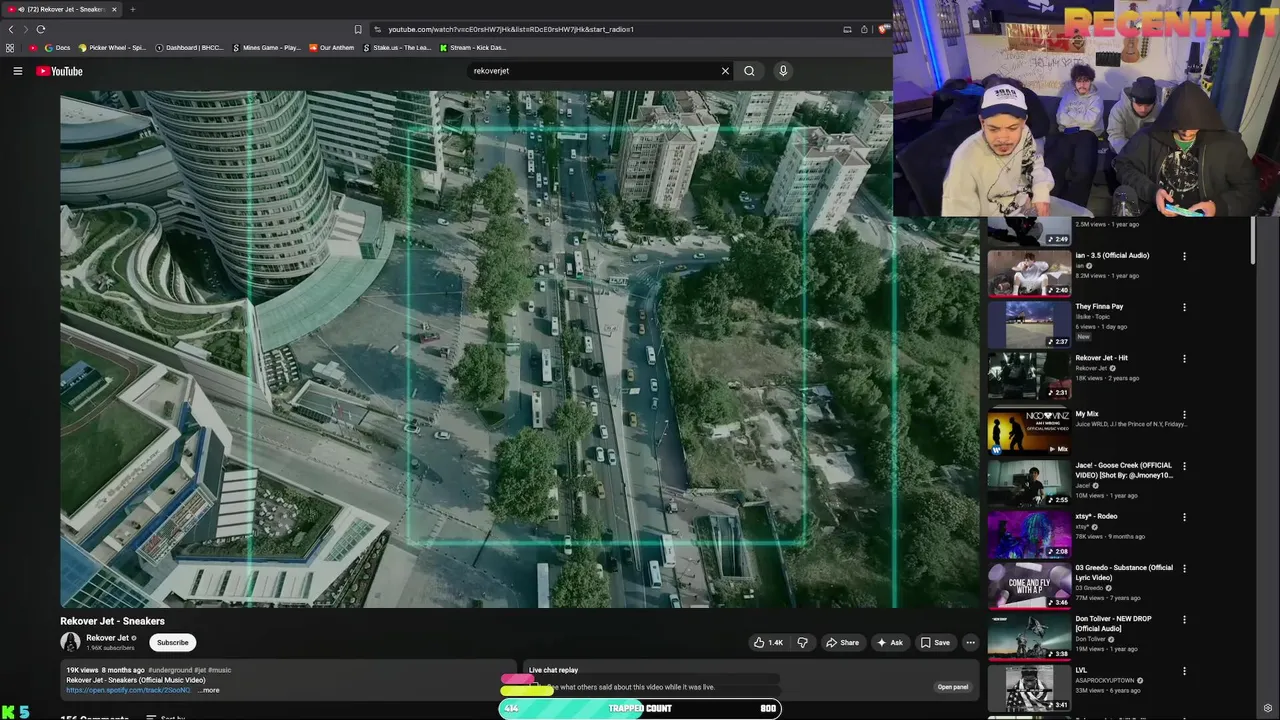Like the video showing 1.4K likes

coord(768,643)
